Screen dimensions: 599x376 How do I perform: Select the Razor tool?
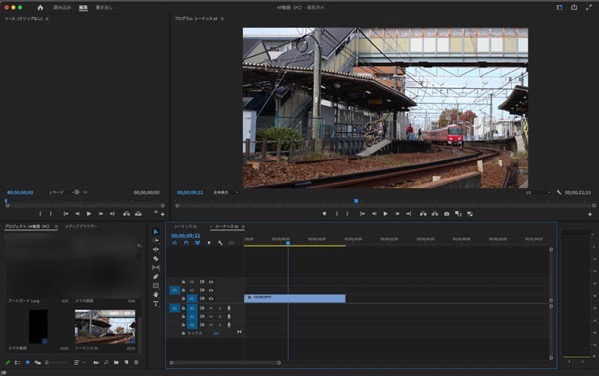[155, 259]
